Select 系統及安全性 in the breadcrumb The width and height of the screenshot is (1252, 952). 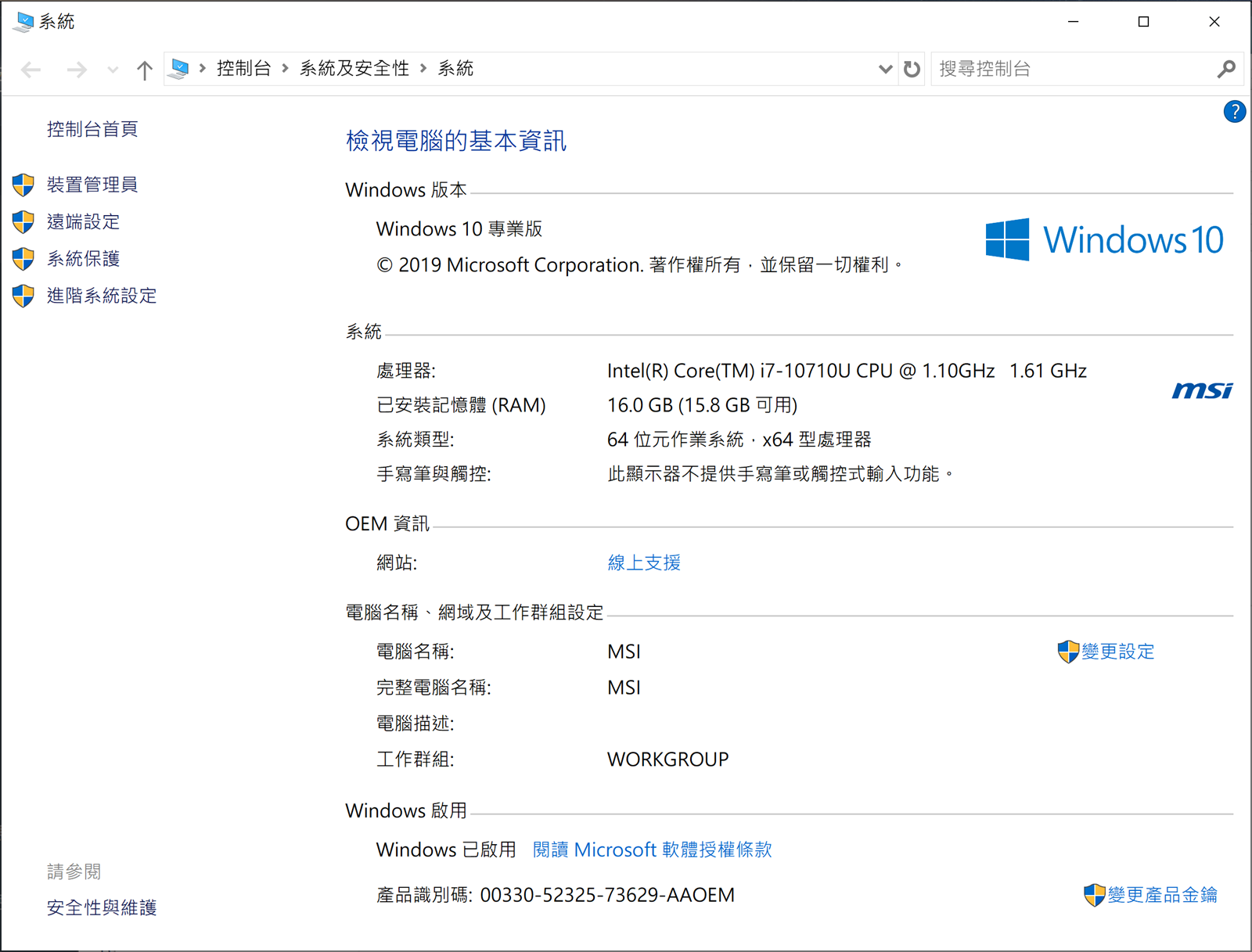pos(354,69)
